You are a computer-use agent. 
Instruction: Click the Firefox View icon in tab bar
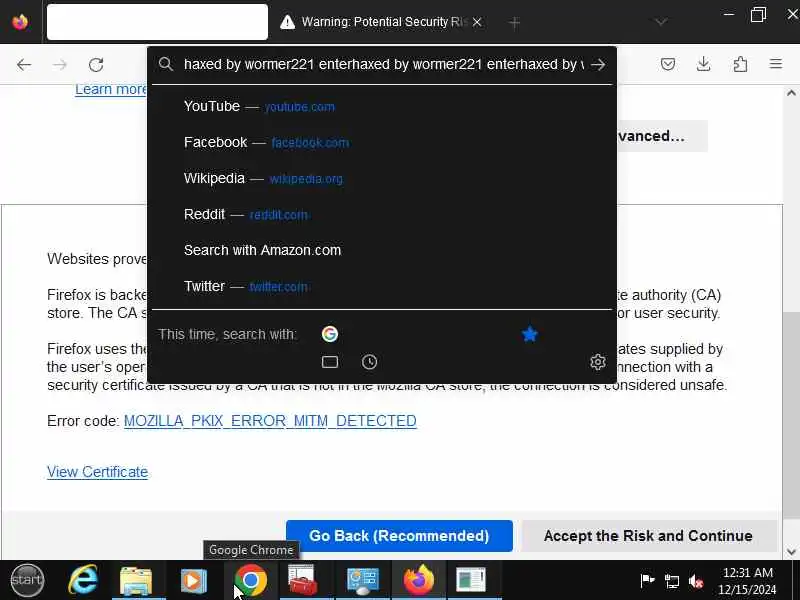tap(20, 22)
